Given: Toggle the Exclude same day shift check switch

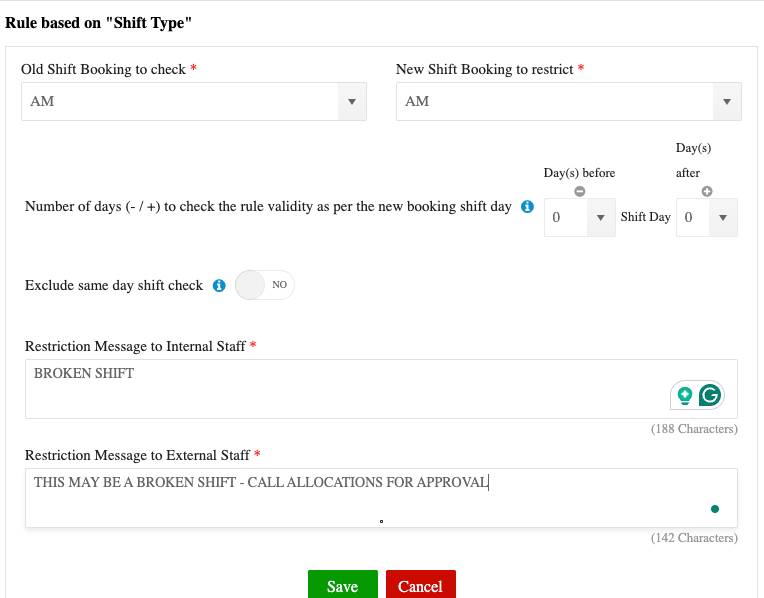Looking at the screenshot, I should [x=265, y=285].
